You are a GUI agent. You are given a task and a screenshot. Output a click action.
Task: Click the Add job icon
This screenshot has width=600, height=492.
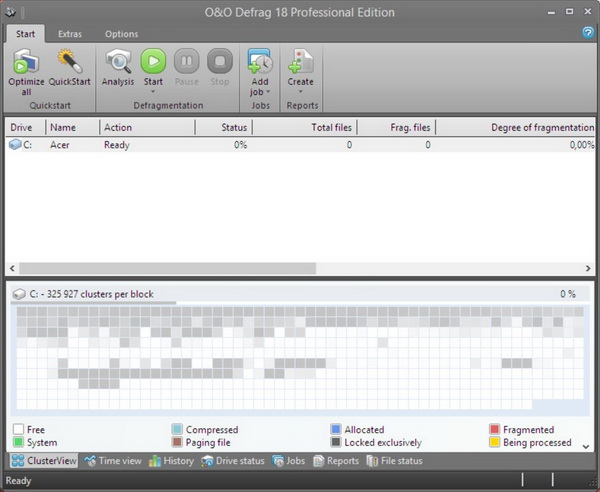[260, 62]
